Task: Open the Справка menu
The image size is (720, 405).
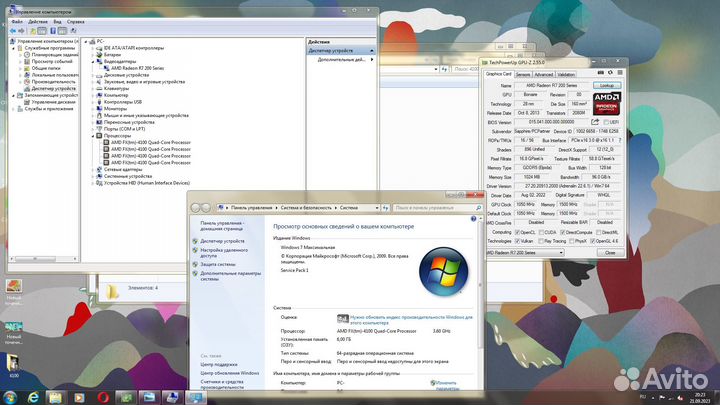Action: tap(75, 22)
